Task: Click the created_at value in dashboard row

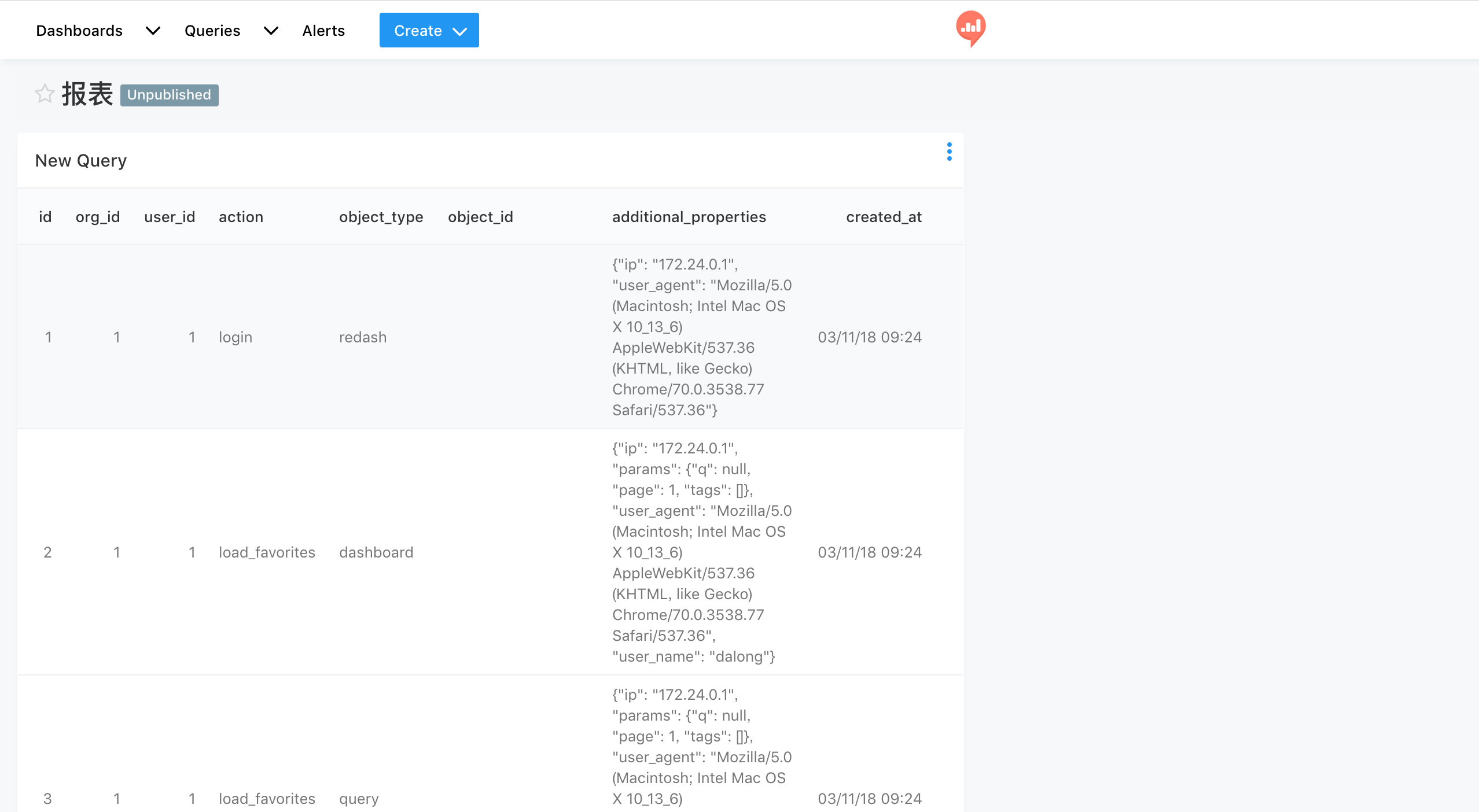Action: point(870,552)
